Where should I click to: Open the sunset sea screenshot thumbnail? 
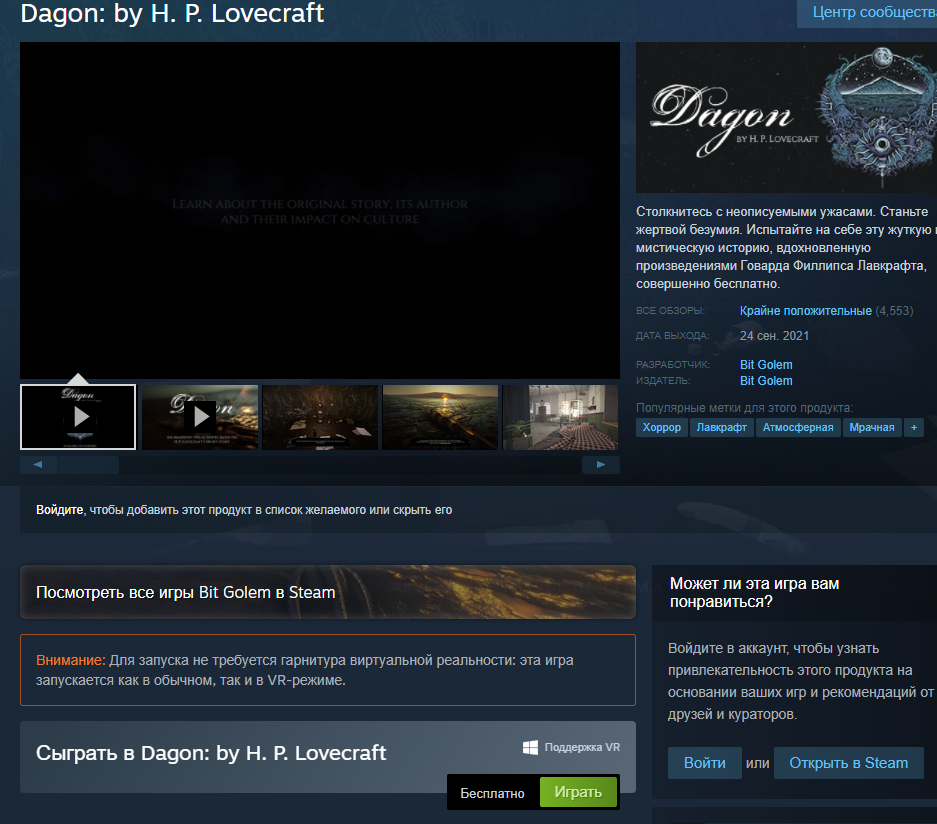point(440,416)
